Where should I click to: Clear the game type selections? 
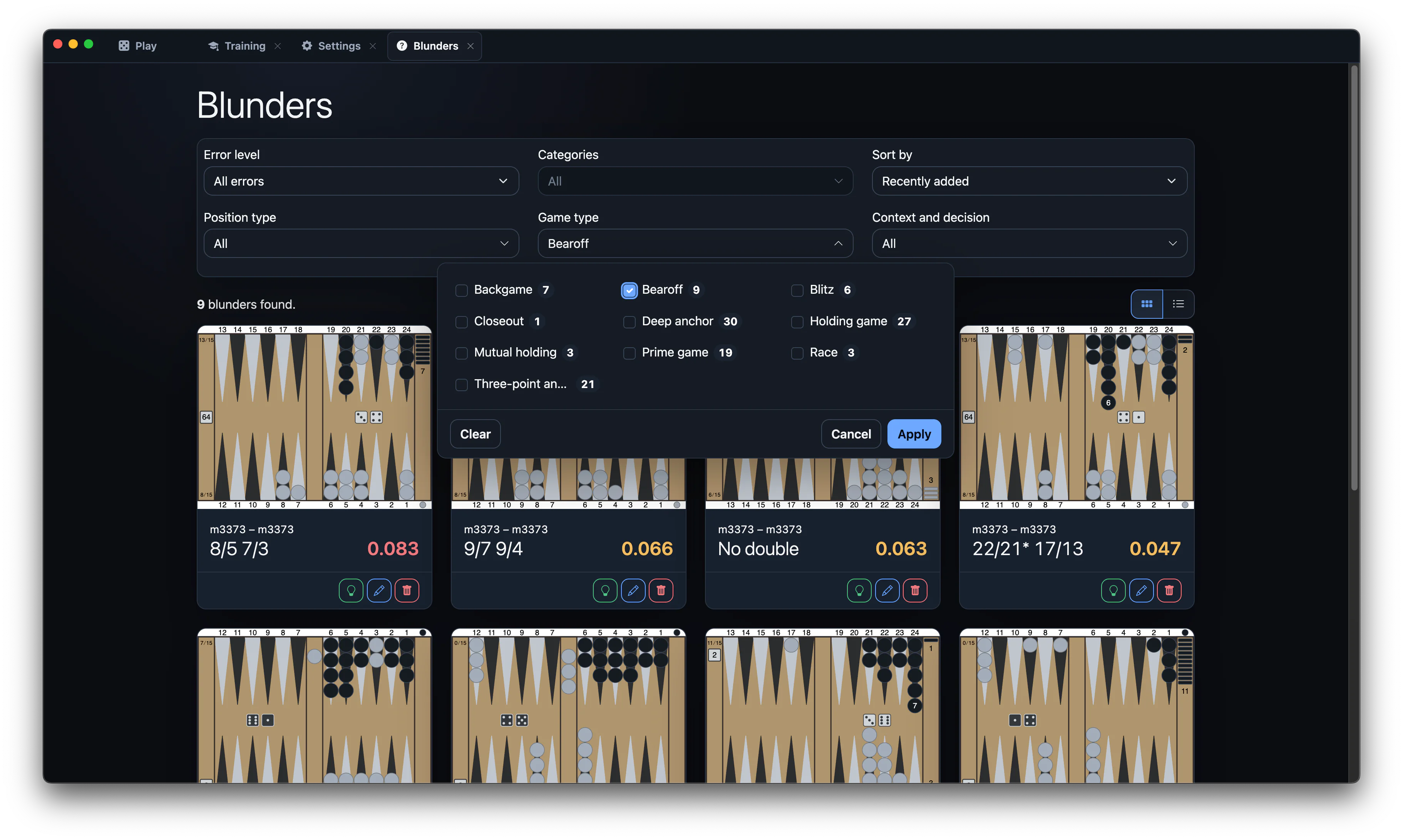pos(475,434)
